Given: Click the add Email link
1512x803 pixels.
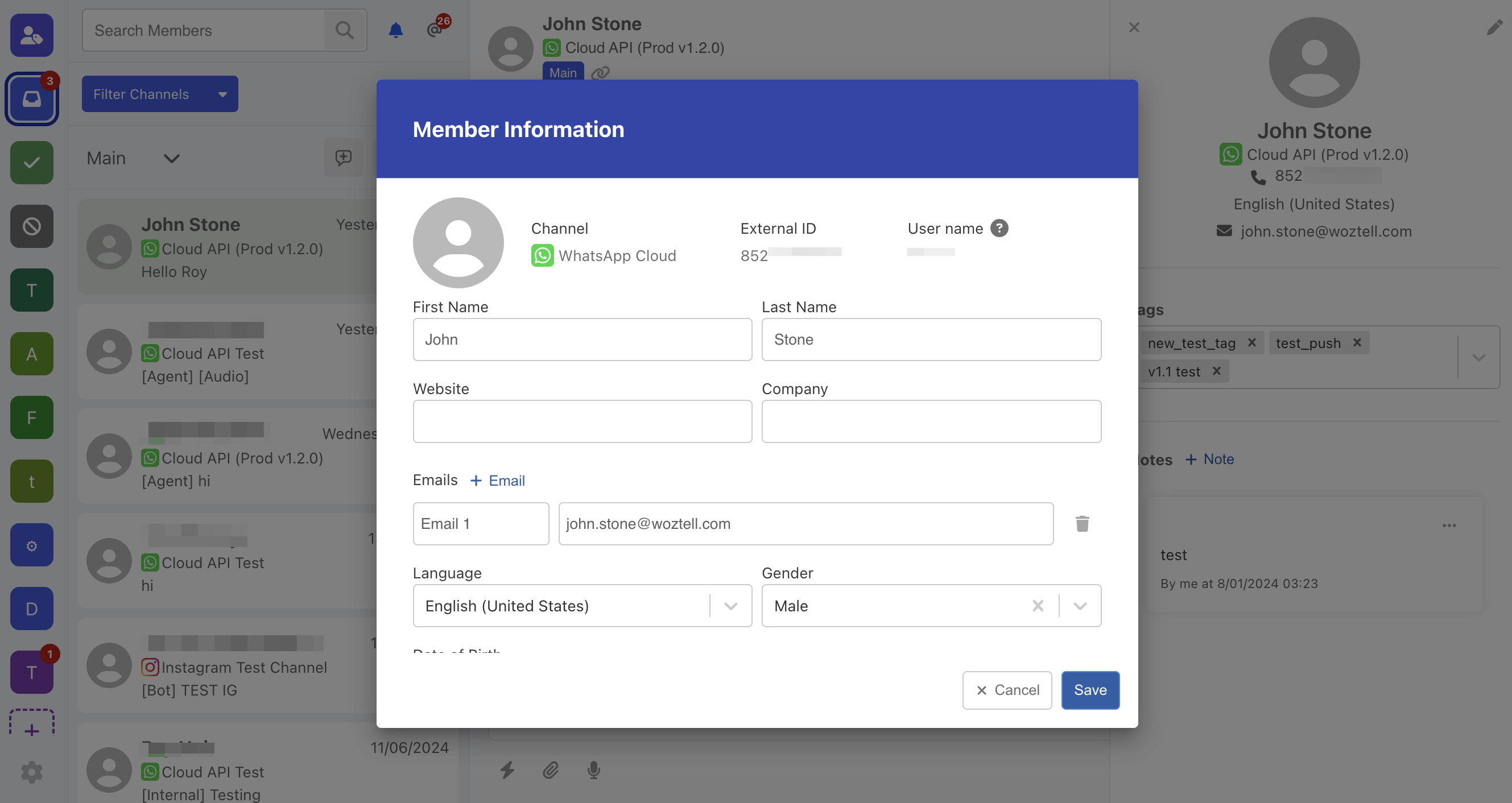Looking at the screenshot, I should 498,481.
